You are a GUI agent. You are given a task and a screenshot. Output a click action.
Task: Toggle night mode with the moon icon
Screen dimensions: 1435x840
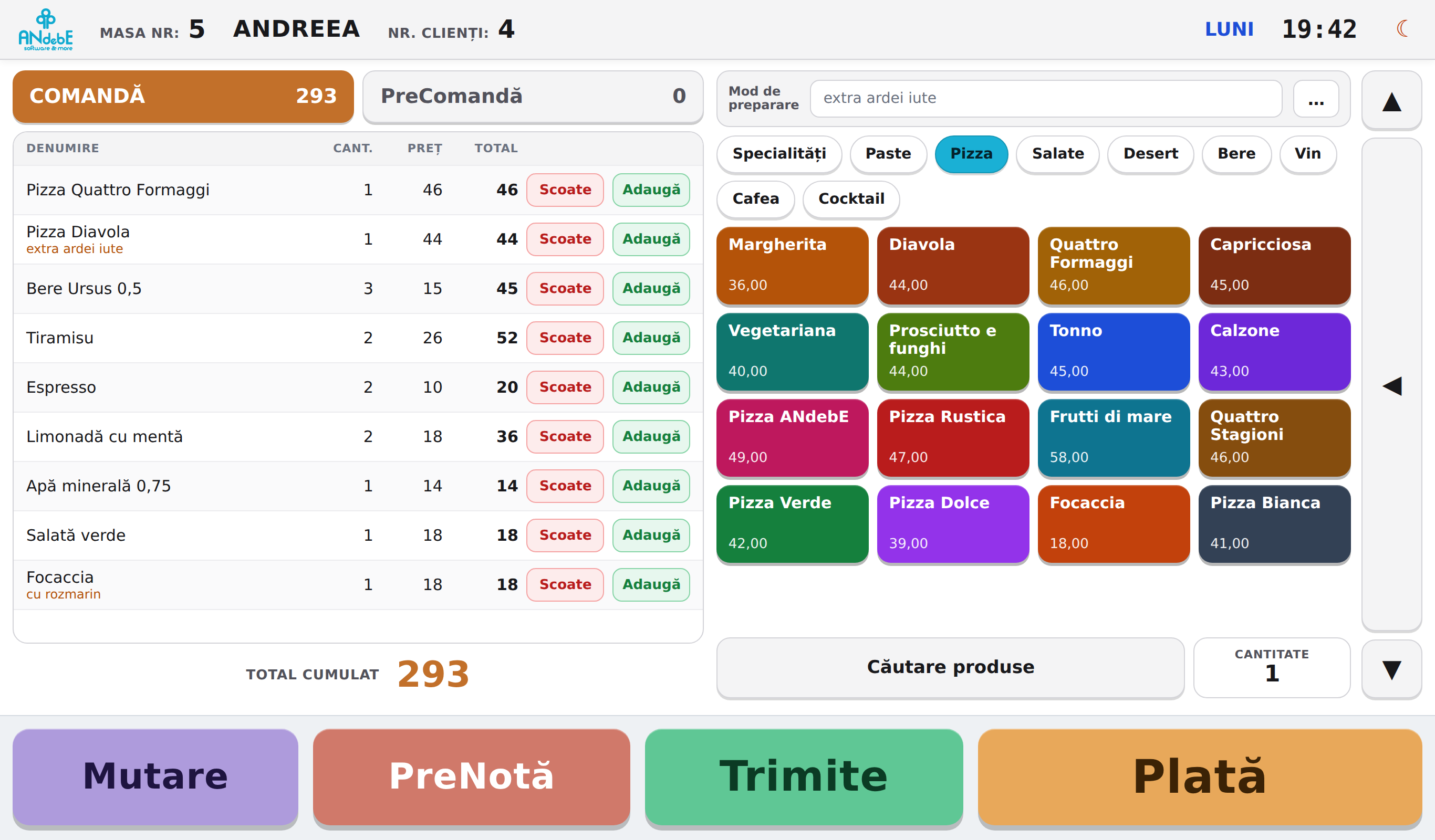pyautogui.click(x=1402, y=28)
